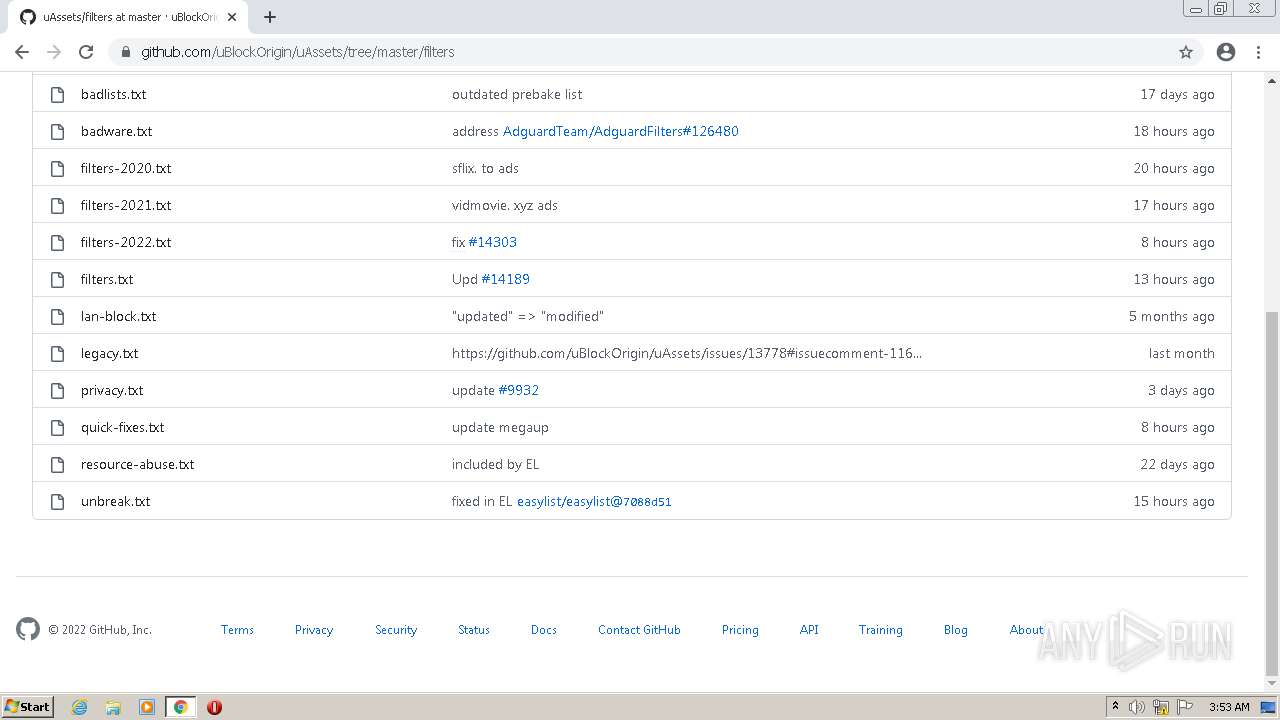Click the Chrome icon in the taskbar
The width and height of the screenshot is (1280, 720).
pos(181,707)
